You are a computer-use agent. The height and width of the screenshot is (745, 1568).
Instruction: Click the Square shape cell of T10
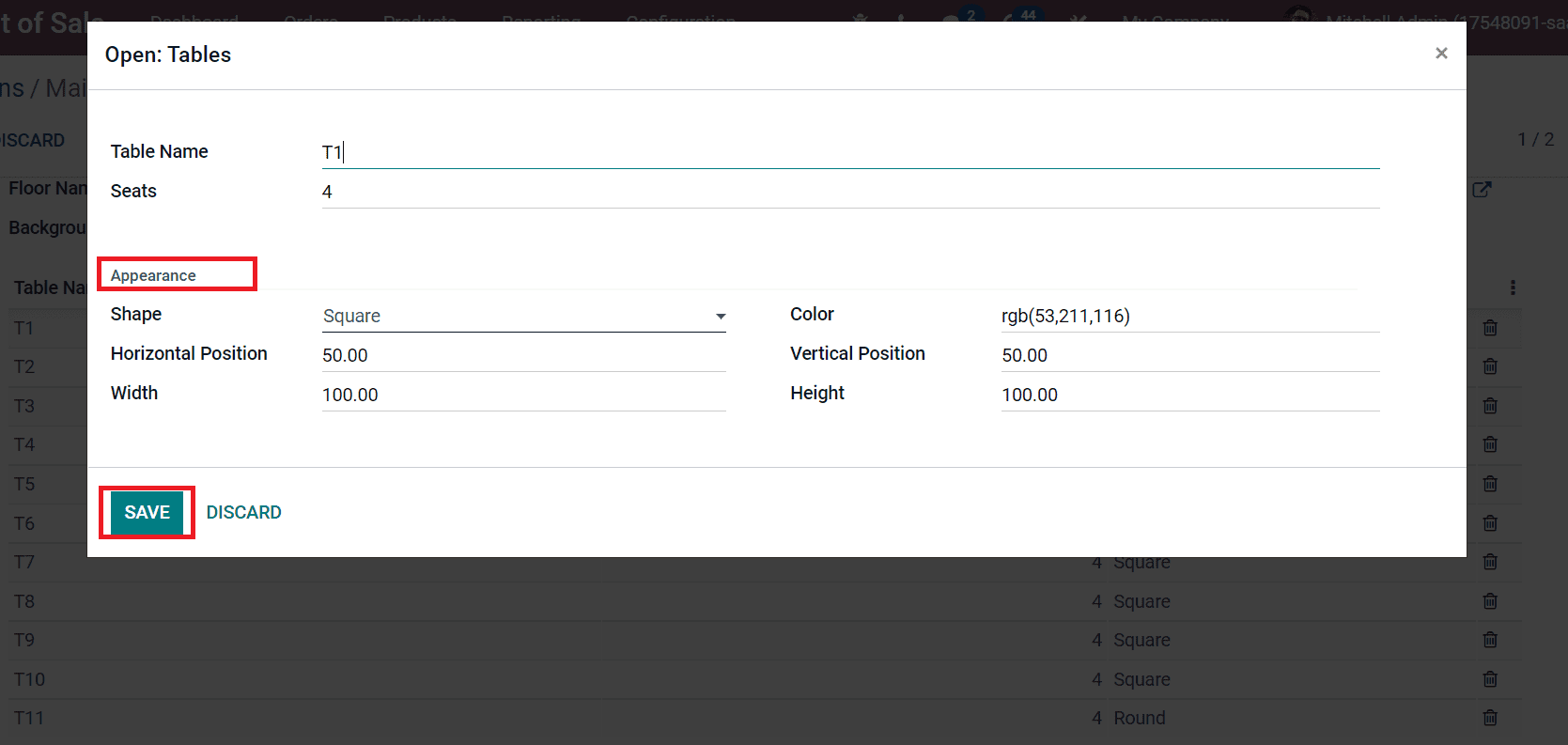pyautogui.click(x=1141, y=679)
